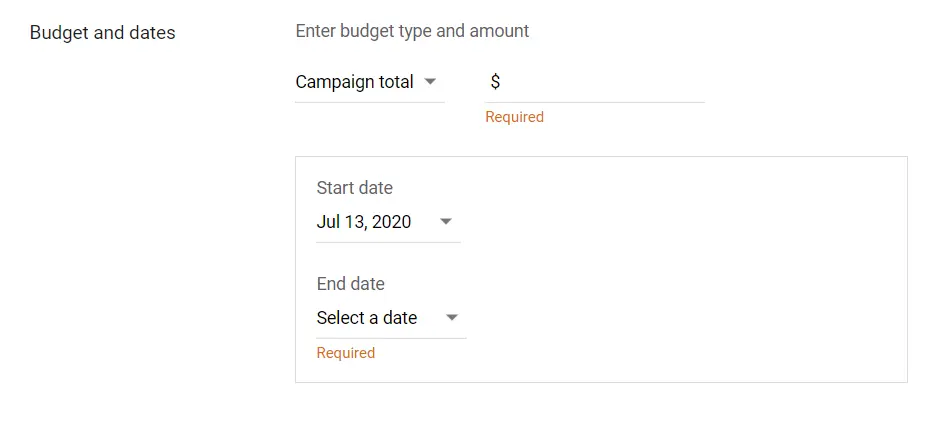
Task: Click the Start date label
Action: (x=354, y=188)
